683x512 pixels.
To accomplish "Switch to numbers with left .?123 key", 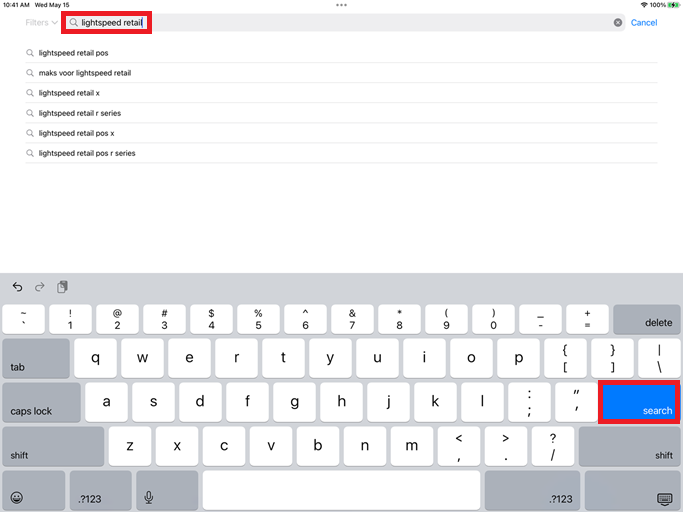I will click(101, 490).
